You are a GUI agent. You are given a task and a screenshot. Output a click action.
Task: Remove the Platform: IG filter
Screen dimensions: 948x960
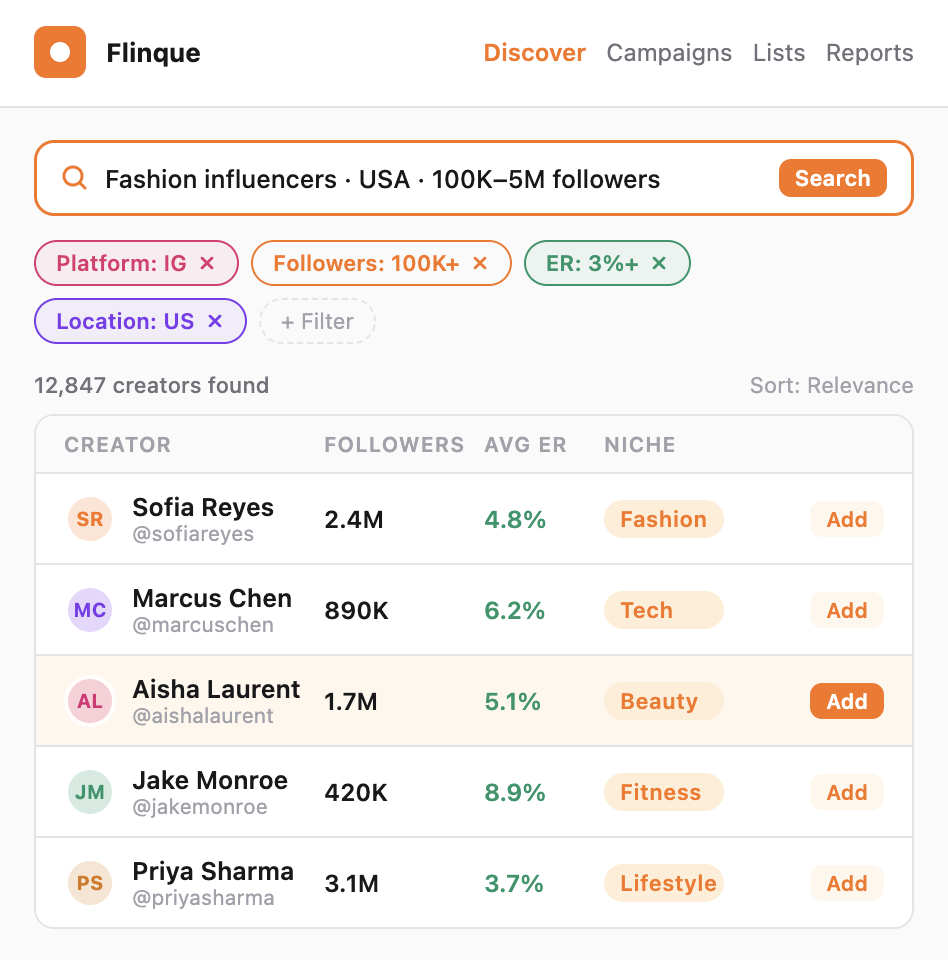click(207, 263)
